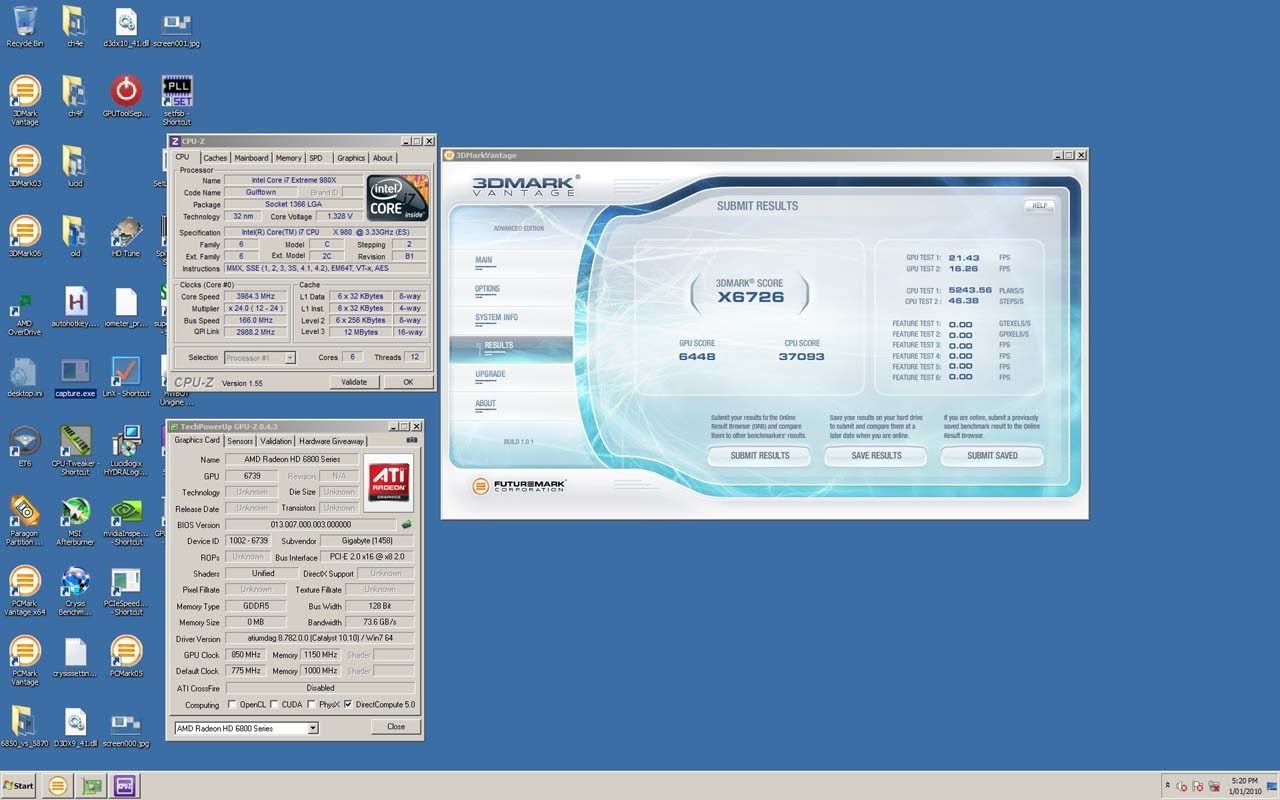Click the BIOS save chip icon in GPU-Z

[x=406, y=524]
